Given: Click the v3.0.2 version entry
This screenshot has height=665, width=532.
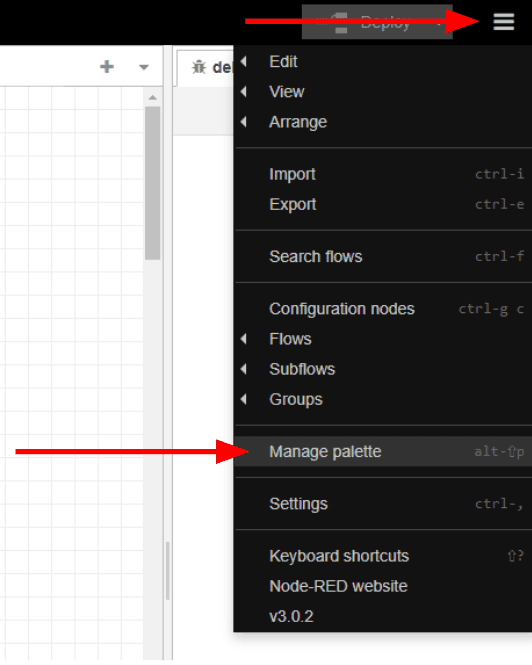Looking at the screenshot, I should coord(383,616).
